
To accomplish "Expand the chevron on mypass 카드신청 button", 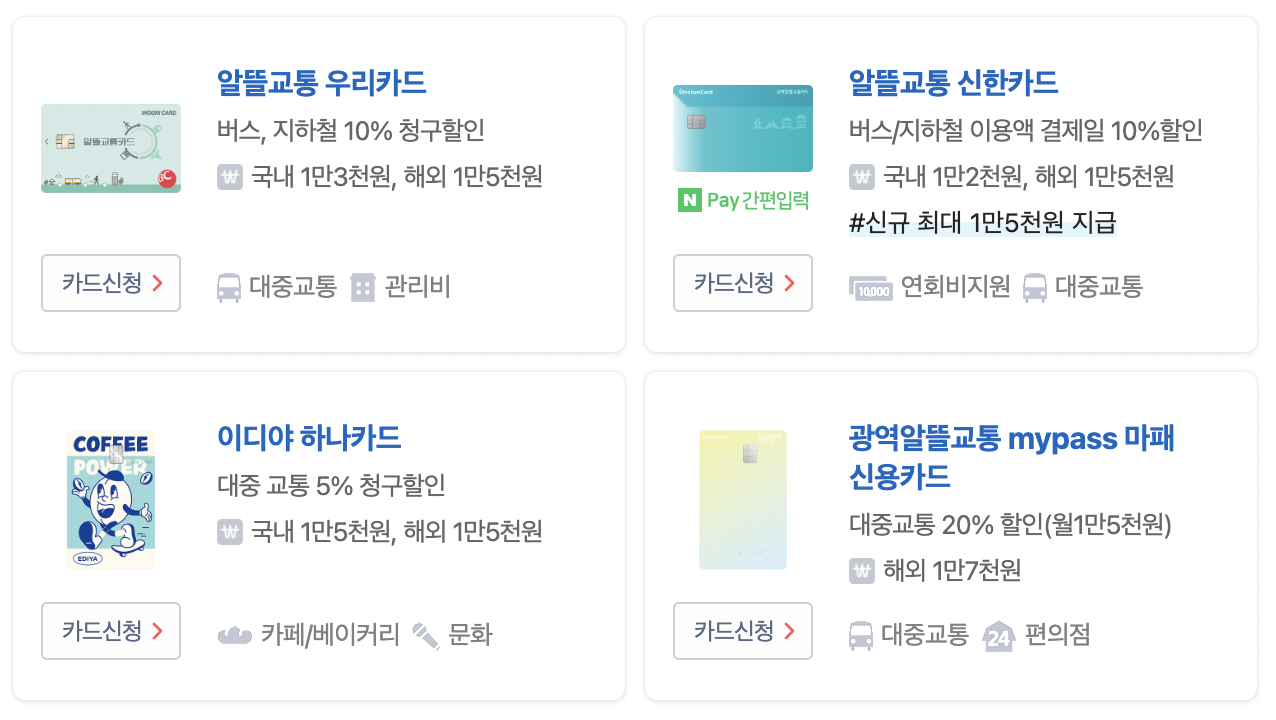I will 792,631.
